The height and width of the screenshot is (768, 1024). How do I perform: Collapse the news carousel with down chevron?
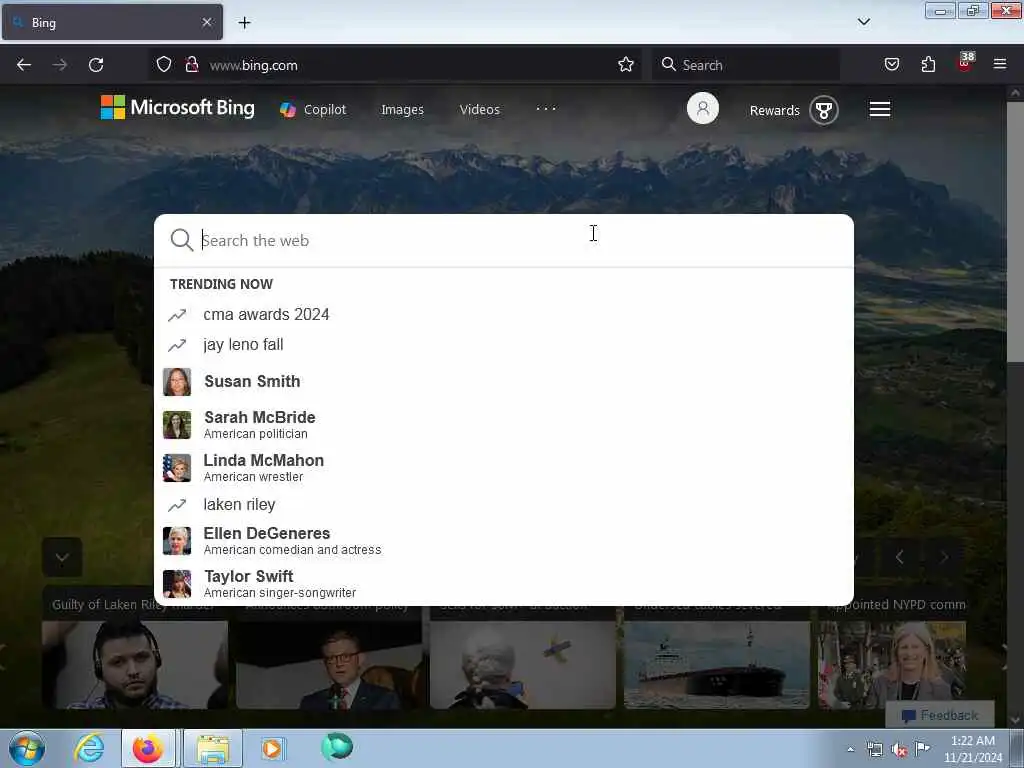[x=62, y=558]
